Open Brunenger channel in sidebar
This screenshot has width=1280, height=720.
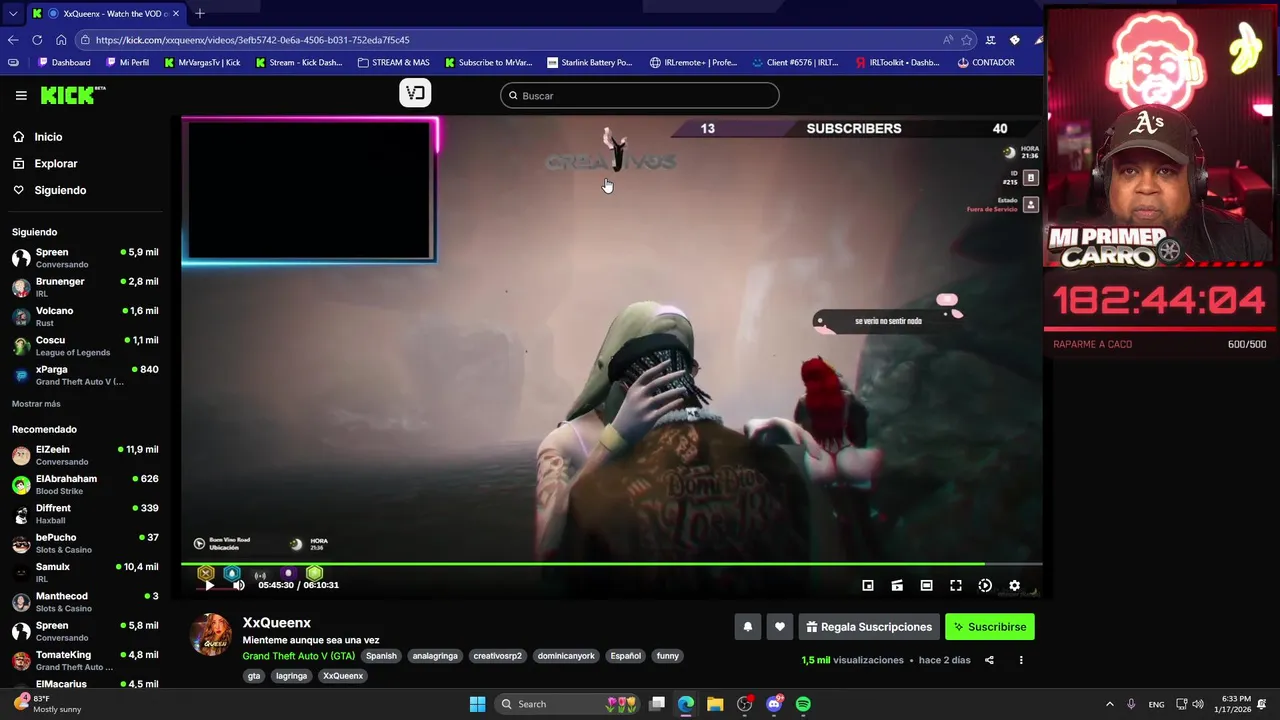point(85,287)
